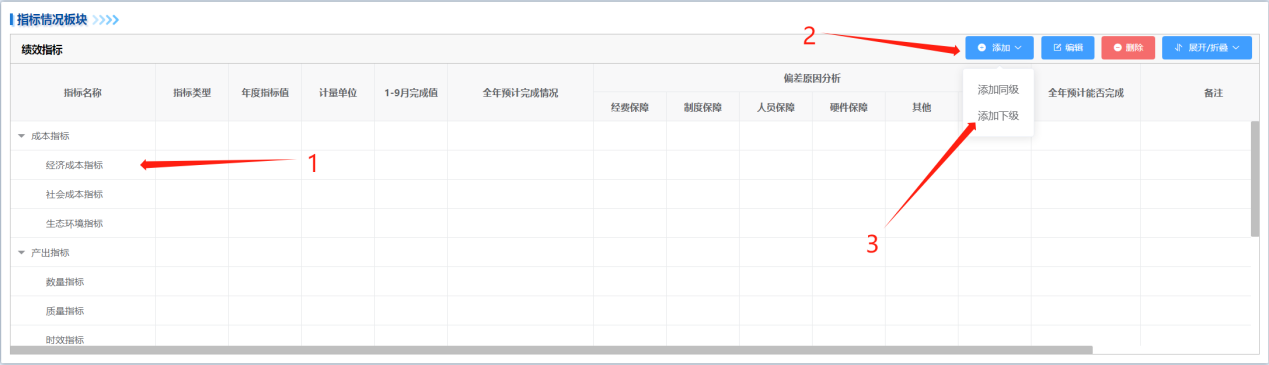
Task: Collapse the 成本指标 tree node
Action: coord(21,135)
